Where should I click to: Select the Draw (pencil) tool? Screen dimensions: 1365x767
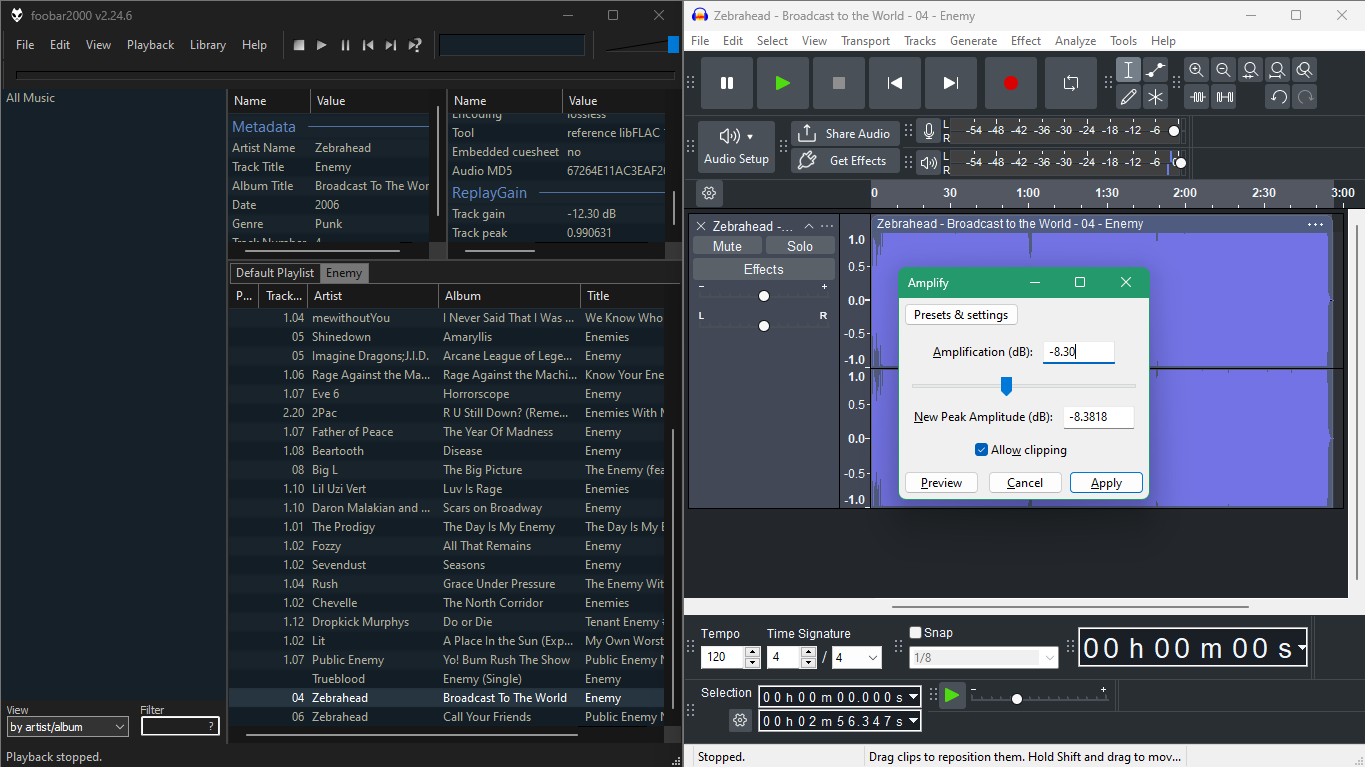[1128, 97]
